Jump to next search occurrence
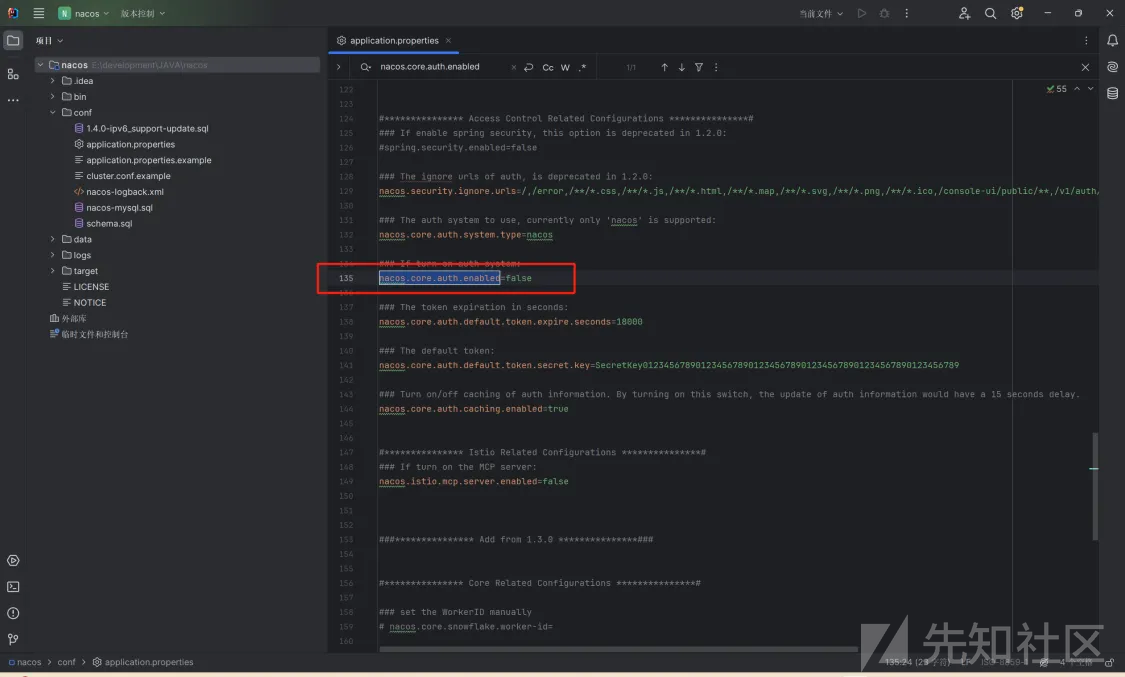 (682, 67)
